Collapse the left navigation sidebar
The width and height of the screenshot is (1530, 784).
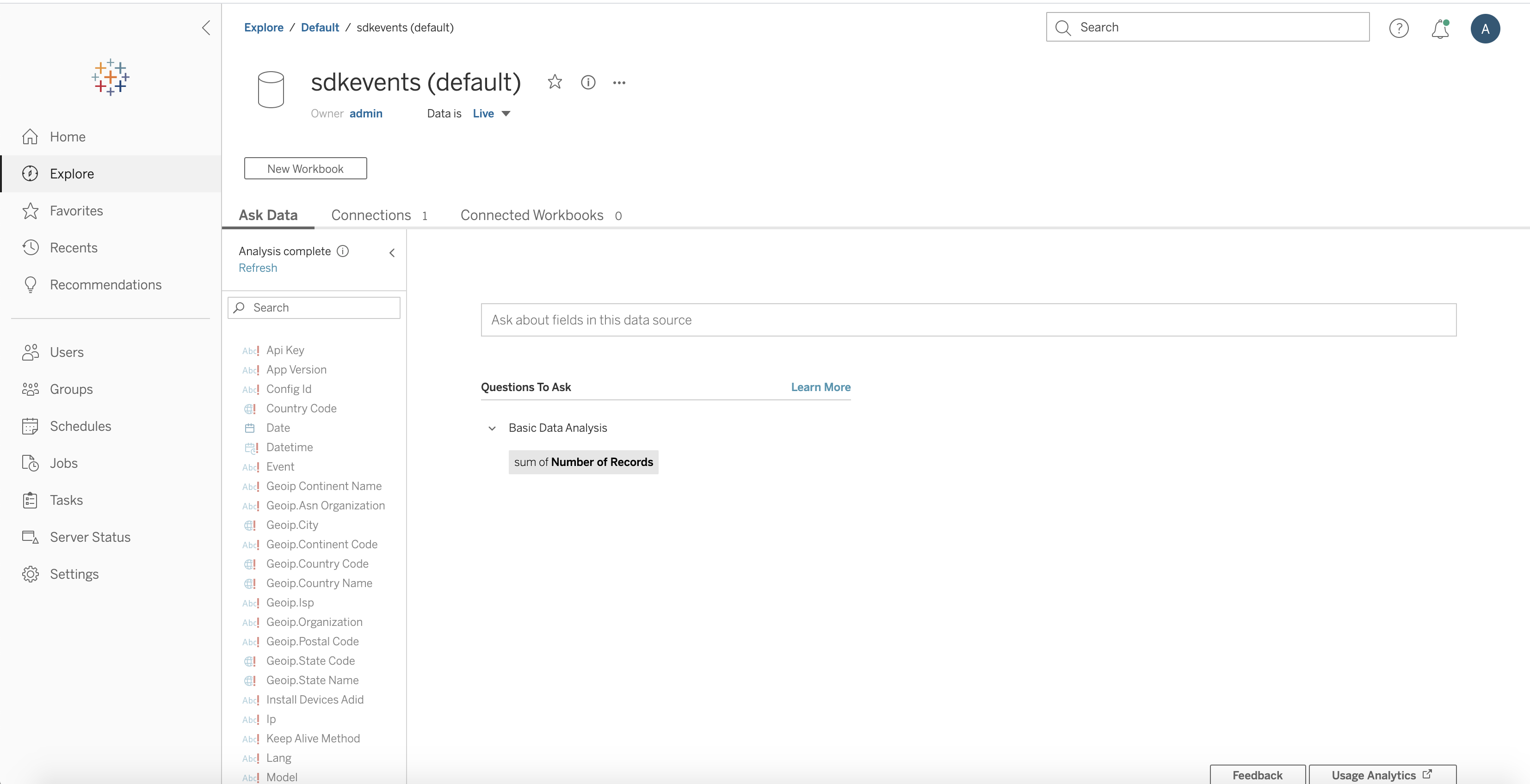coord(206,28)
